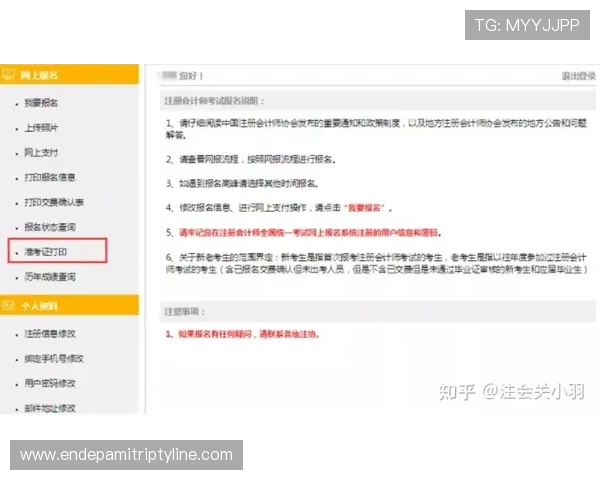
Task: Click the 注册会计师考试报名说明 heading
Action: point(214,101)
